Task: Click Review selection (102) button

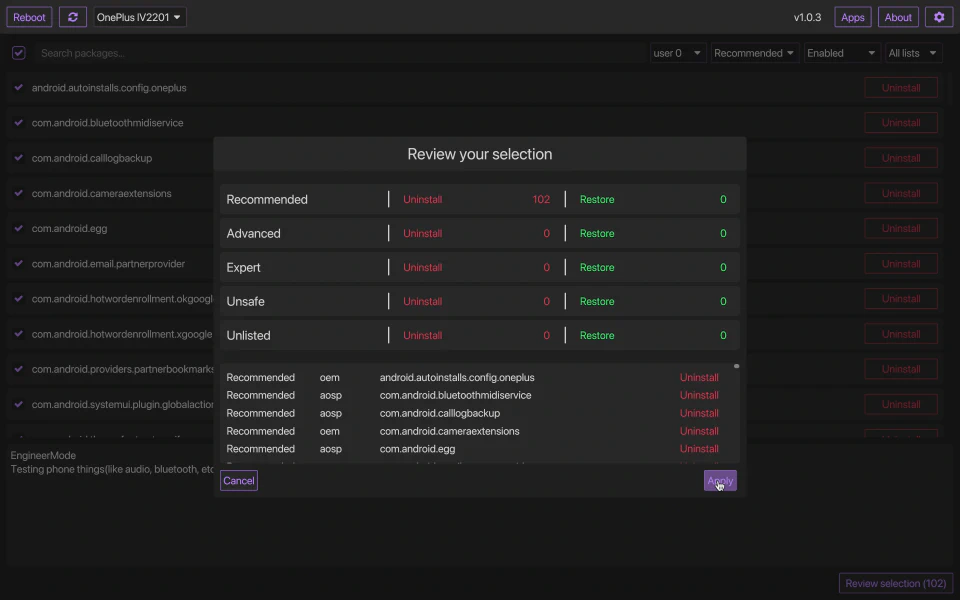Action: point(895,583)
